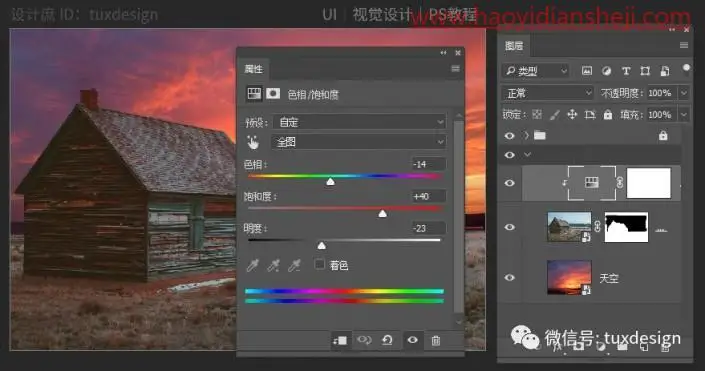Filter layers by adjustment layers icon
705x371 pixels.
607,71
